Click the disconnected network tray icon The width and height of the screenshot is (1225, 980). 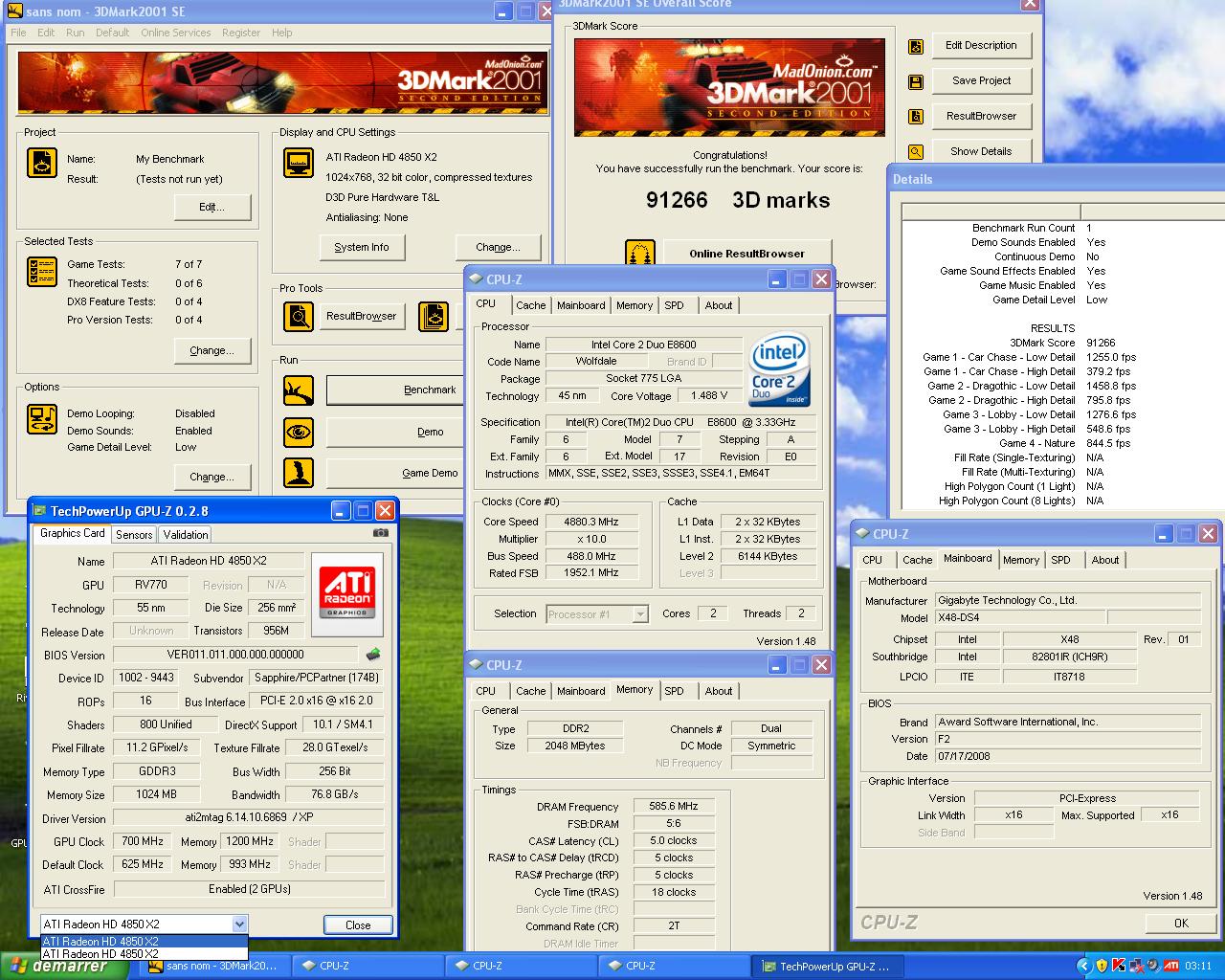click(1136, 966)
